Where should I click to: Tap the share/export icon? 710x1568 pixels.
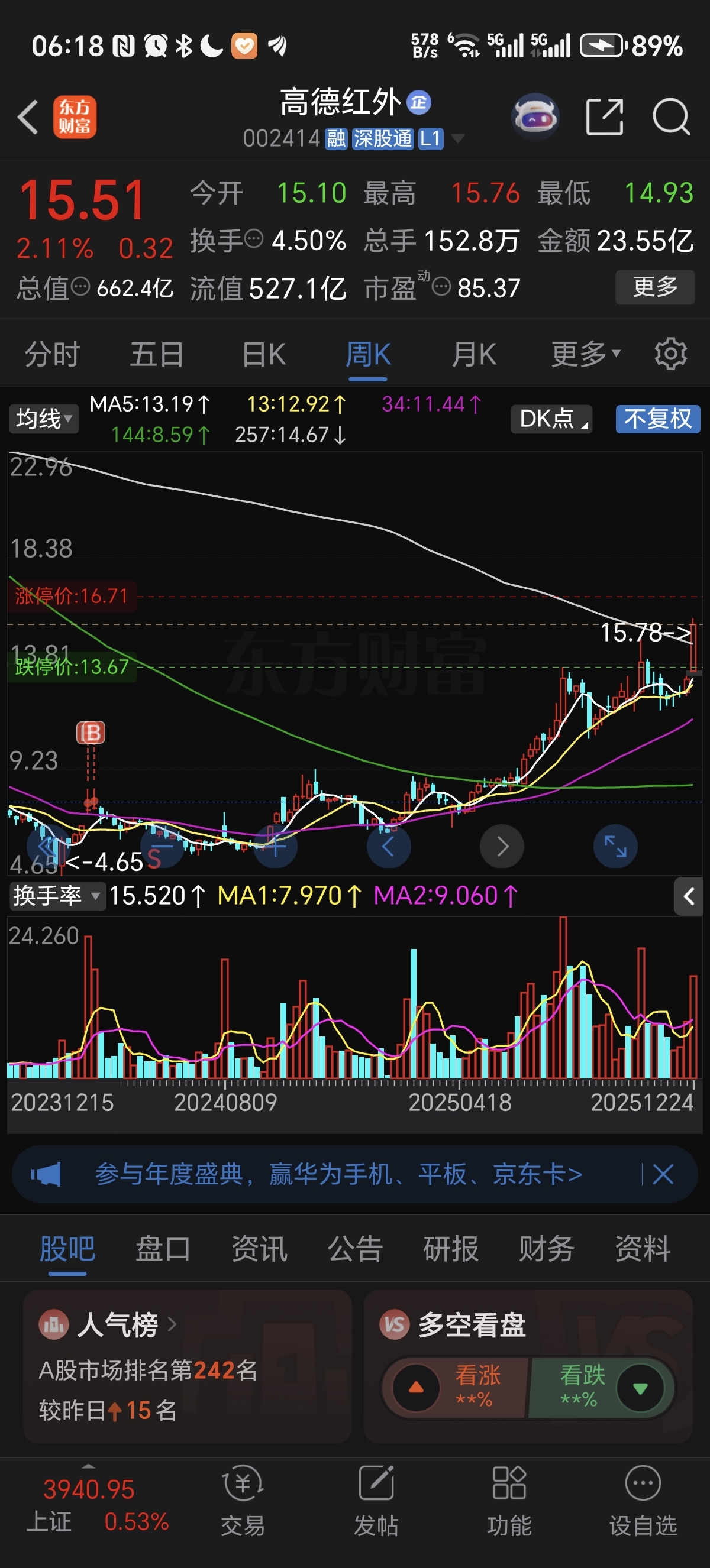[x=605, y=116]
